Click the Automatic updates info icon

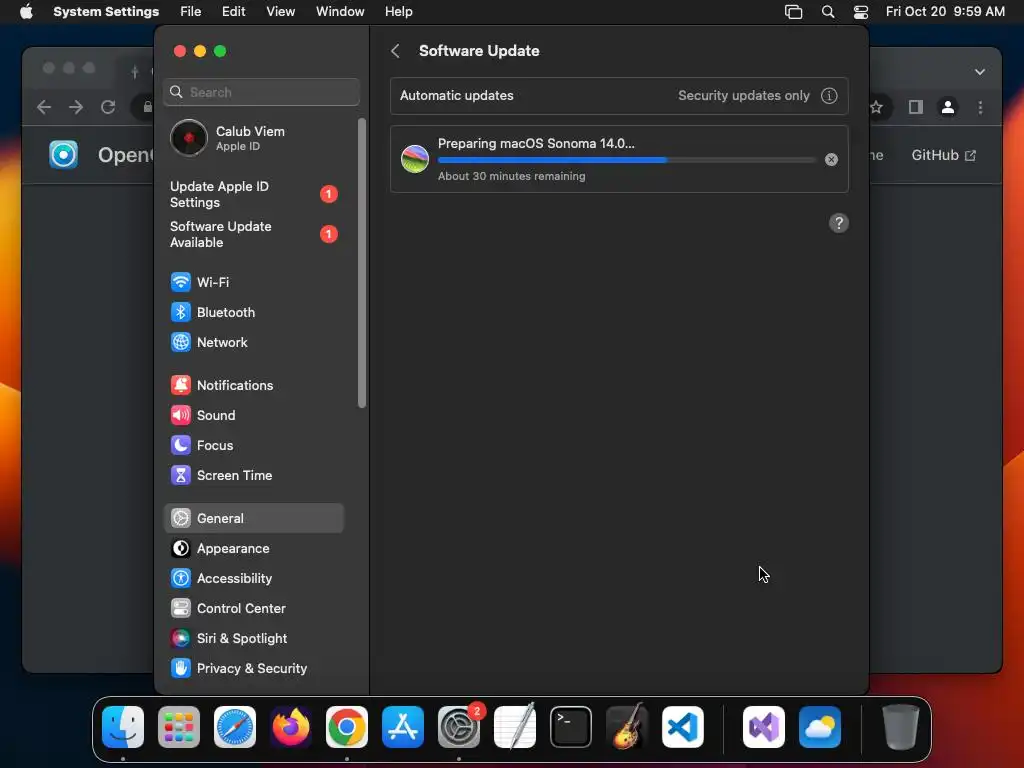(x=829, y=95)
